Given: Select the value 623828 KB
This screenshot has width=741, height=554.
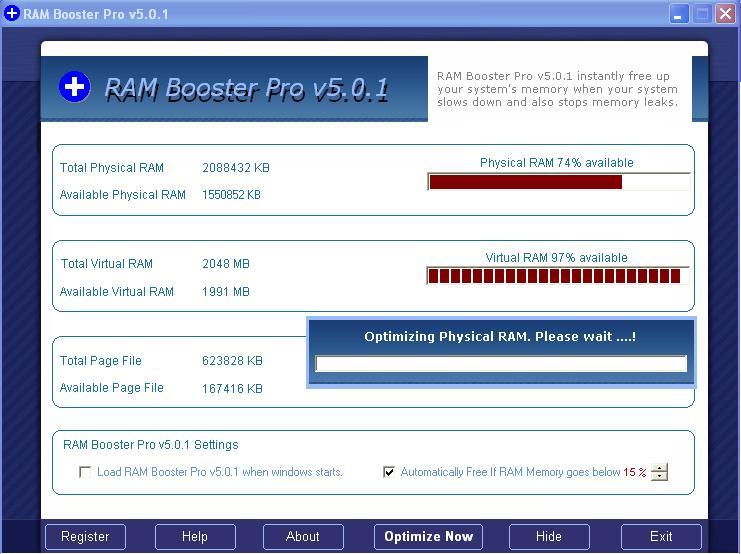Looking at the screenshot, I should point(232,361).
